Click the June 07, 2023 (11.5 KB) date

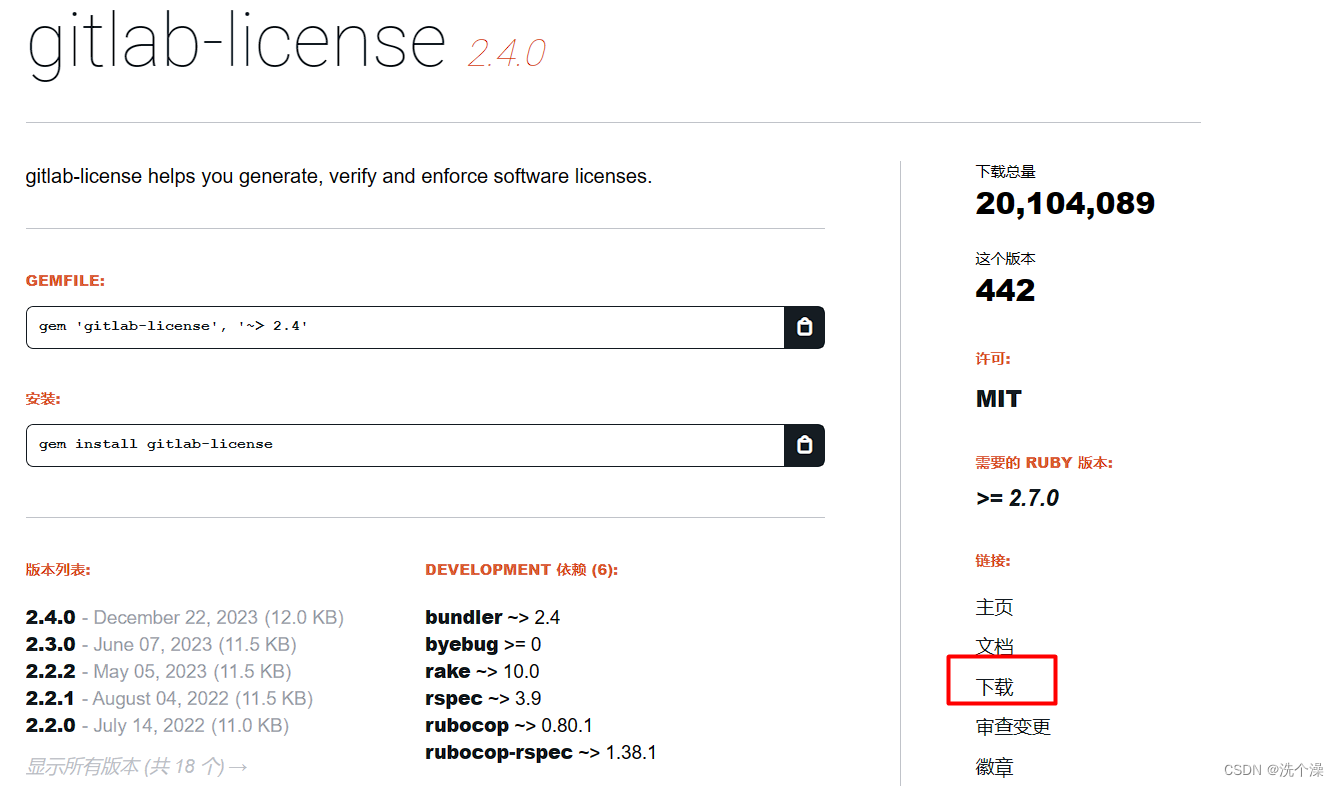tap(195, 644)
